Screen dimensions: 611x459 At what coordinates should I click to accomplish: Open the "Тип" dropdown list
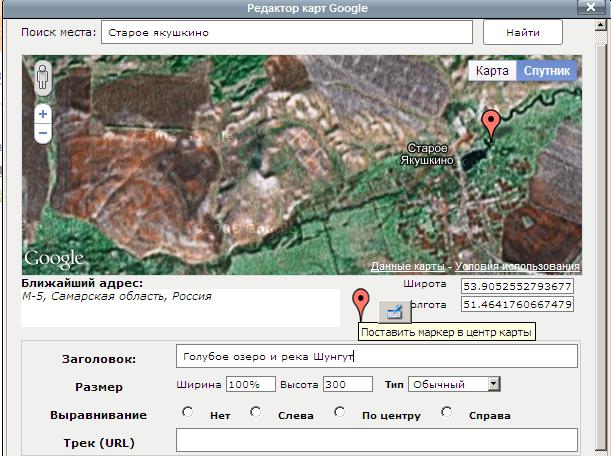pyautogui.click(x=494, y=384)
